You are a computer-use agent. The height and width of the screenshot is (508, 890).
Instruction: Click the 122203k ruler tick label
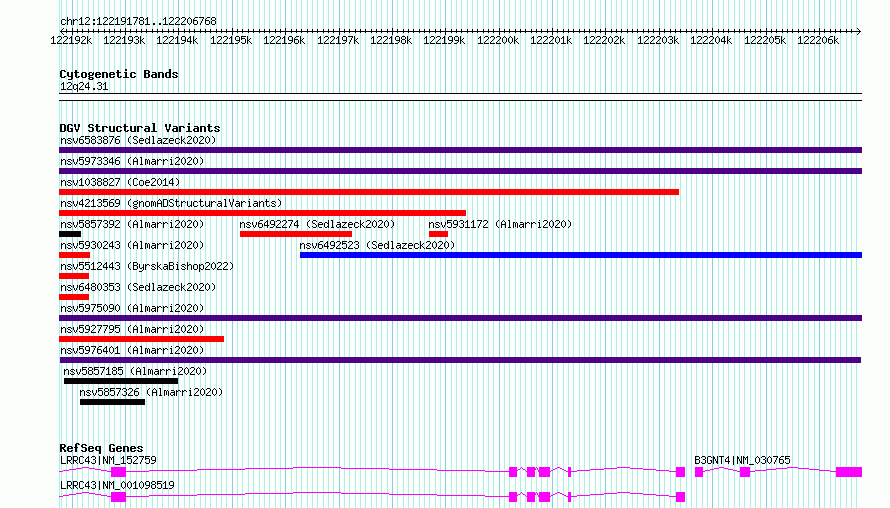point(658,40)
